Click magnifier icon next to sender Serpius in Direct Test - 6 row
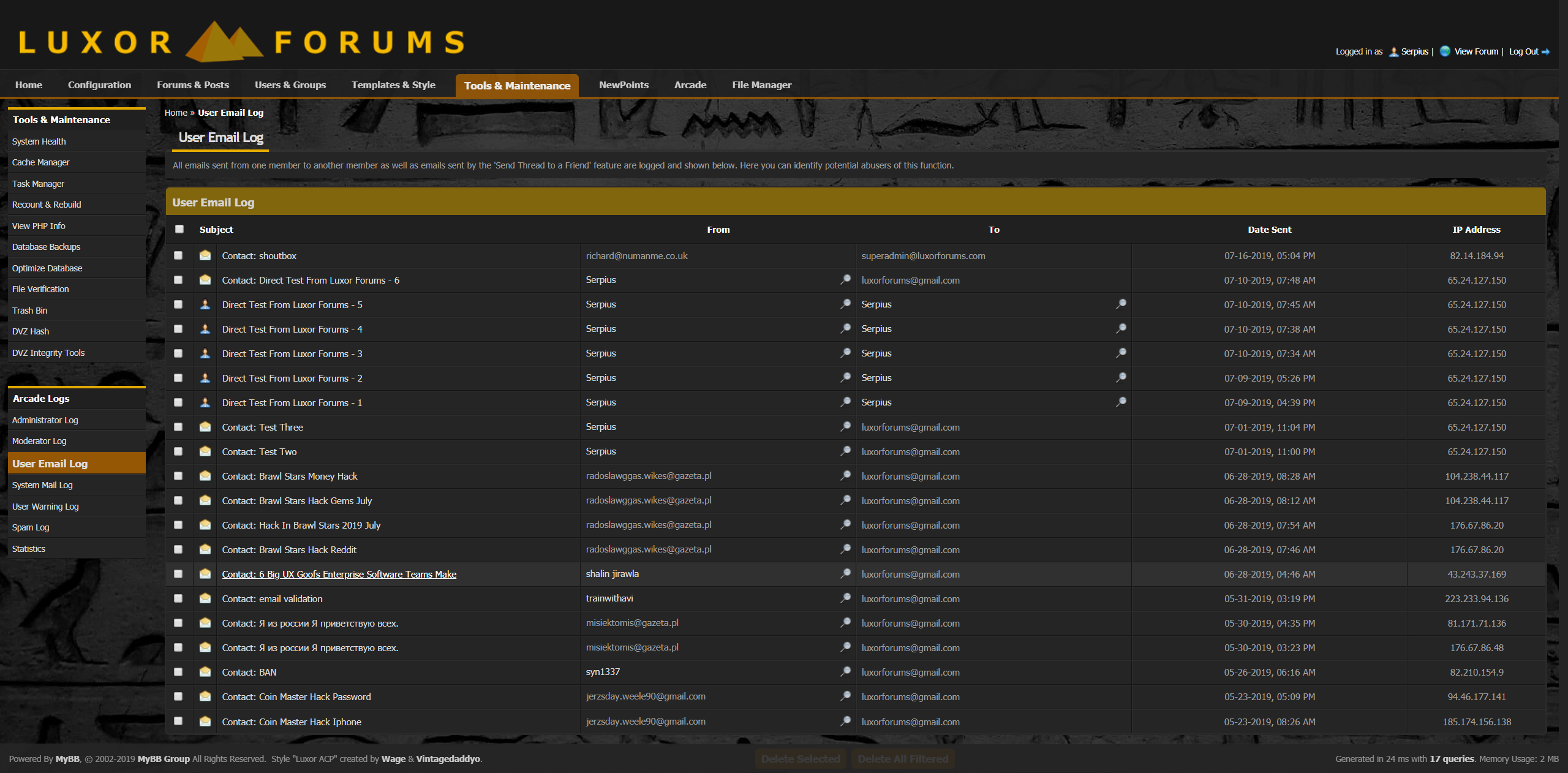This screenshot has height=773, width=1568. [845, 280]
